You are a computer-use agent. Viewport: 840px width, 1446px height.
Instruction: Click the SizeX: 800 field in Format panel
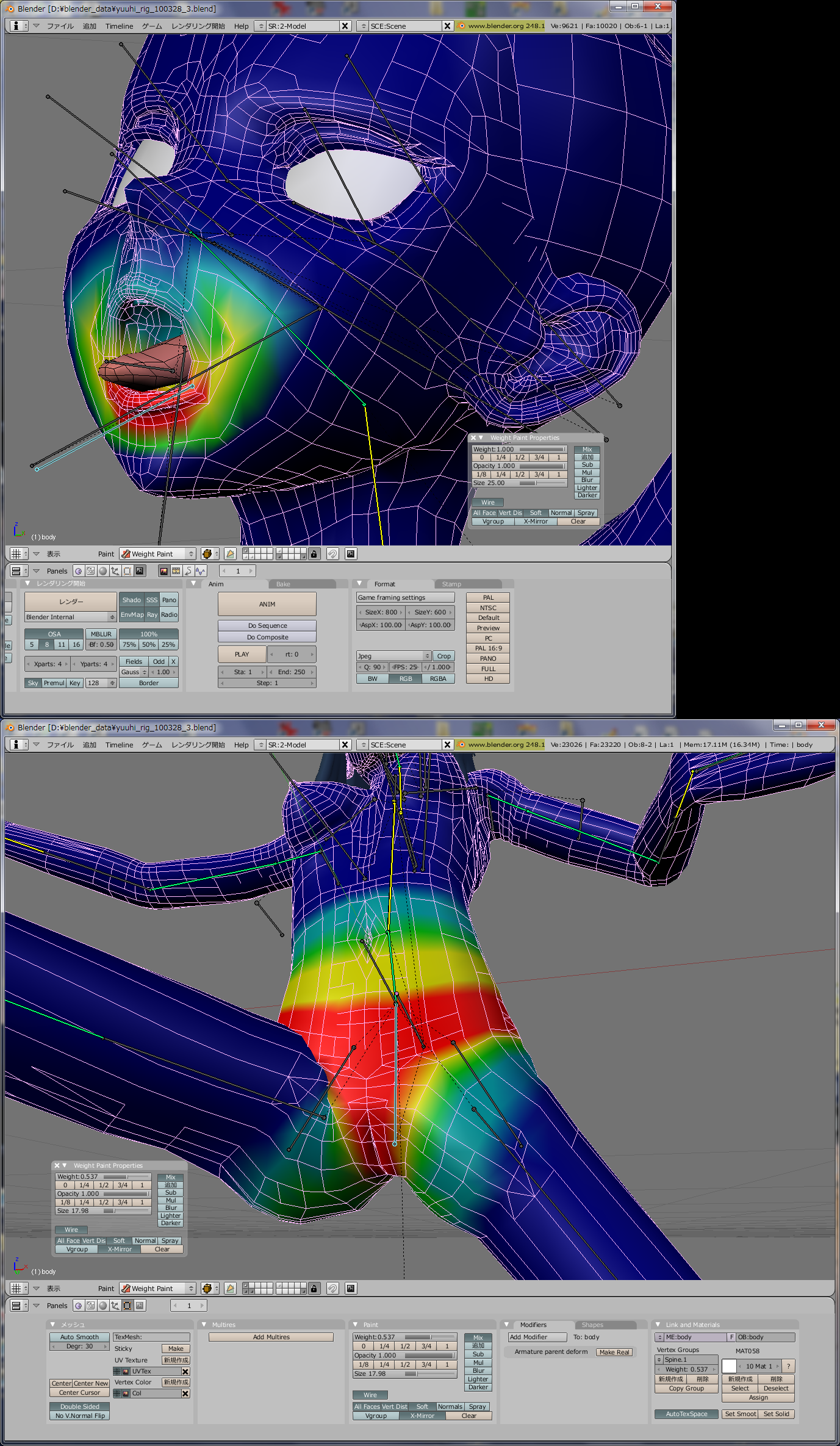[x=381, y=612]
